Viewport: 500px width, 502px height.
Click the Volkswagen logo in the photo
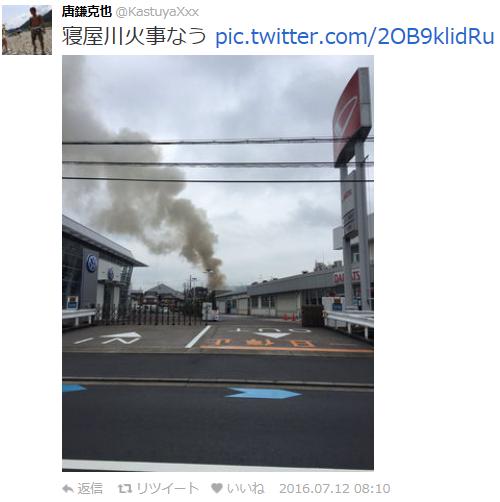pyautogui.click(x=92, y=263)
